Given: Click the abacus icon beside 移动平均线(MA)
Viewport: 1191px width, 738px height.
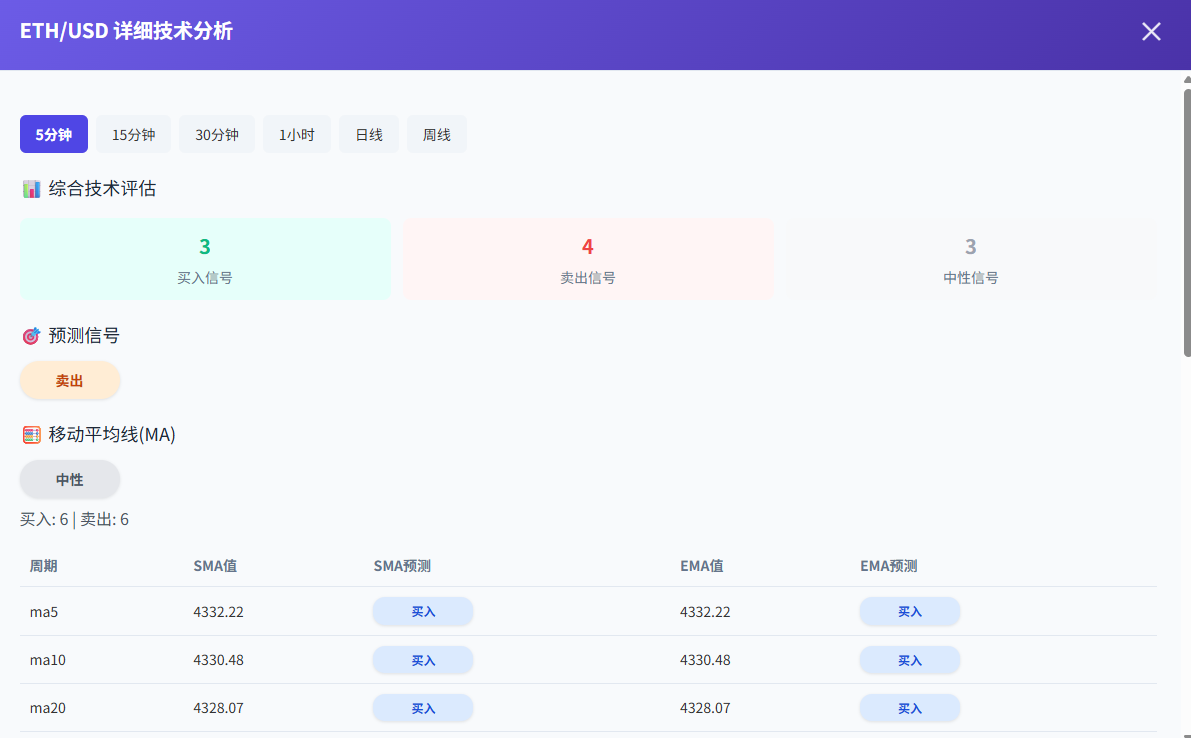Looking at the screenshot, I should 32,435.
